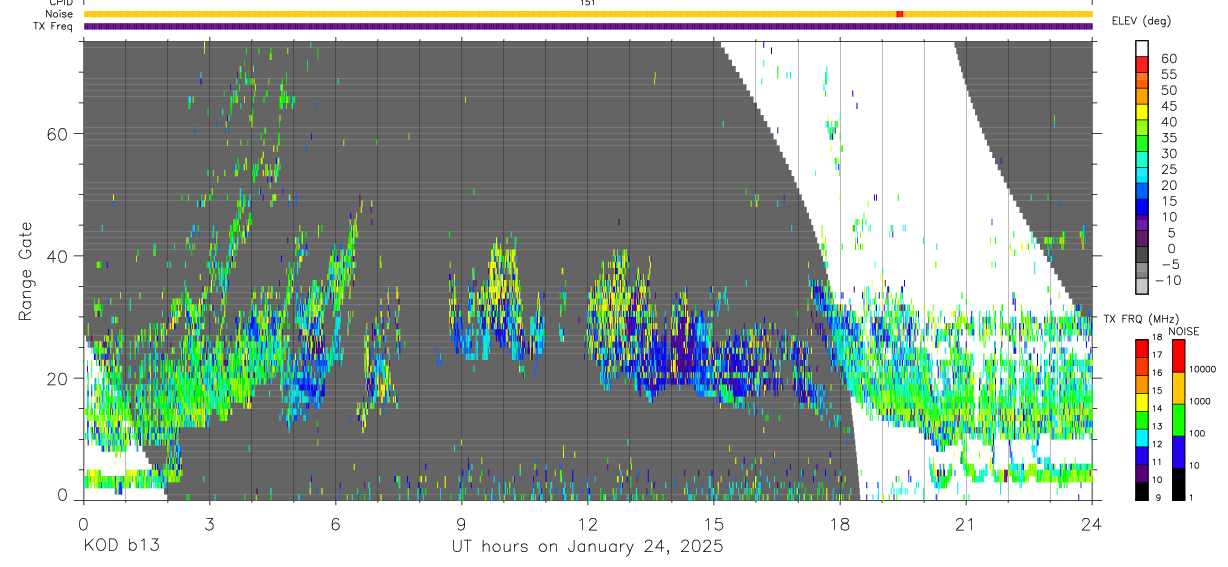The image size is (1228, 567).
Task: Click the '24' tick on UT hours axis
Action: click(1092, 523)
